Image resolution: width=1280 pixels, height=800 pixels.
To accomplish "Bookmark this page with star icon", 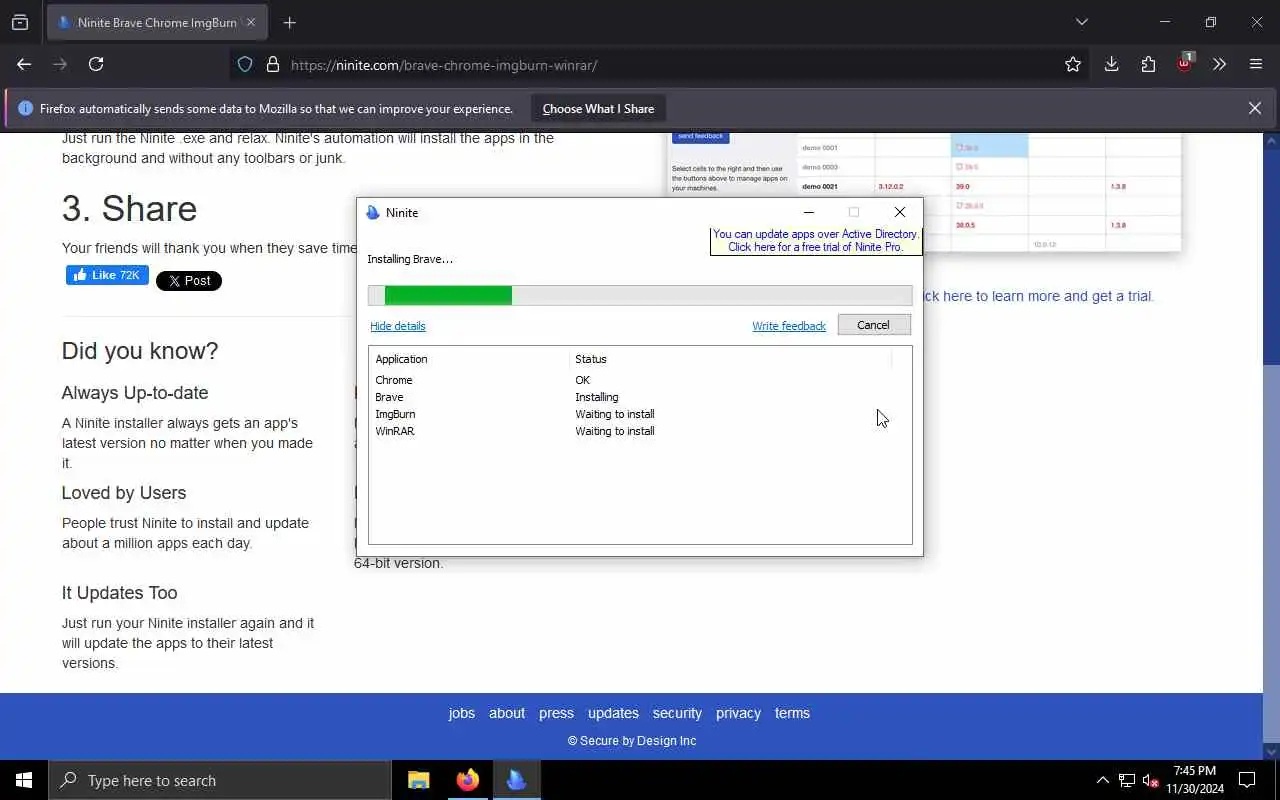I will (x=1073, y=64).
